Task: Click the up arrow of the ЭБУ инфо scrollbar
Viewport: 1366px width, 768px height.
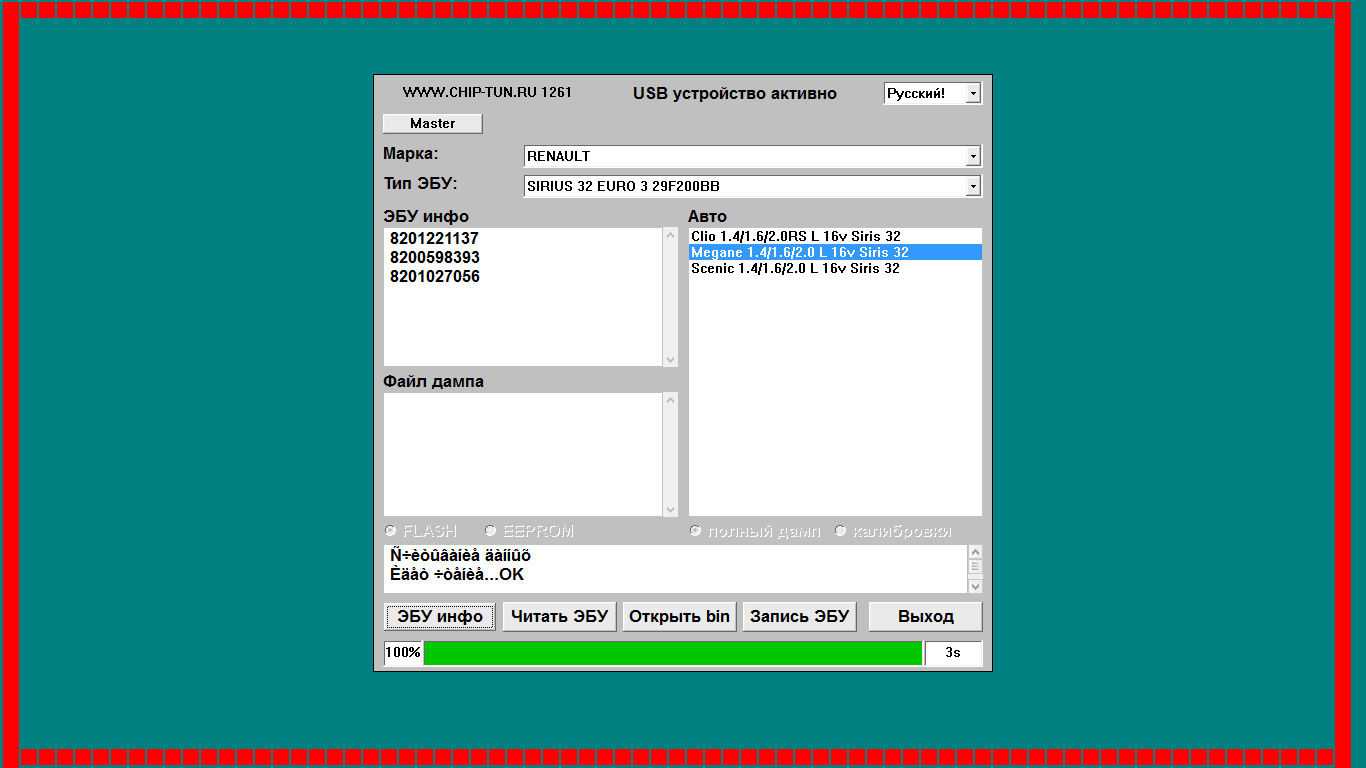Action: [670, 235]
